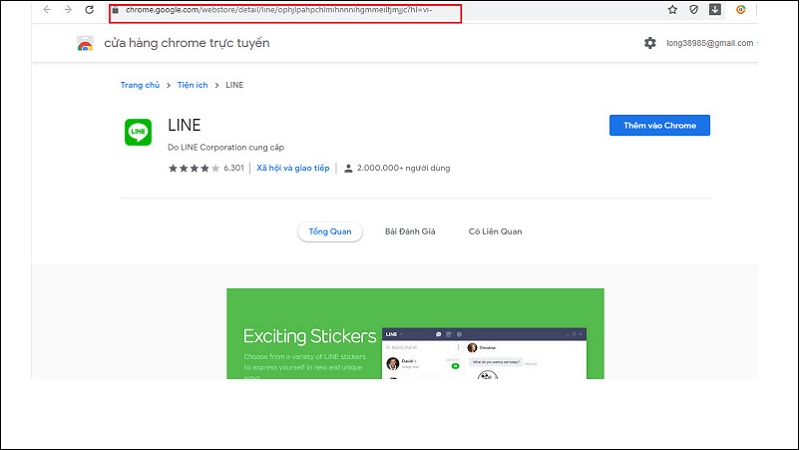Open the Xã hội và giao tiếp category

click(x=292, y=168)
